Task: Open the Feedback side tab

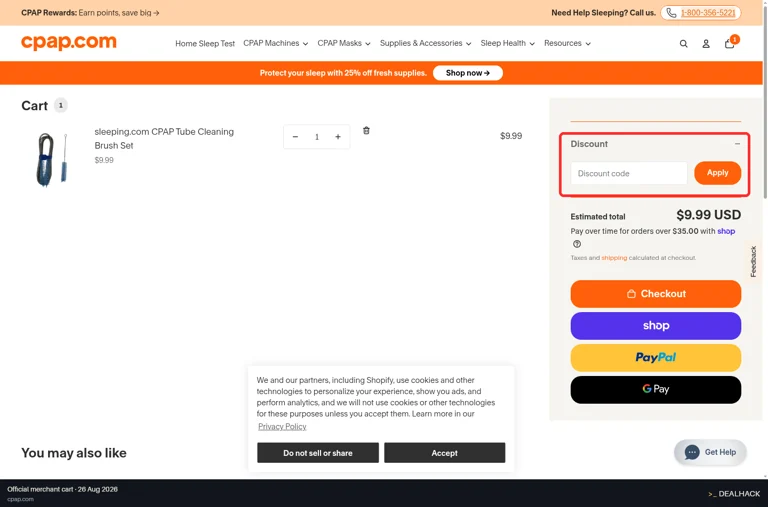Action: [754, 261]
